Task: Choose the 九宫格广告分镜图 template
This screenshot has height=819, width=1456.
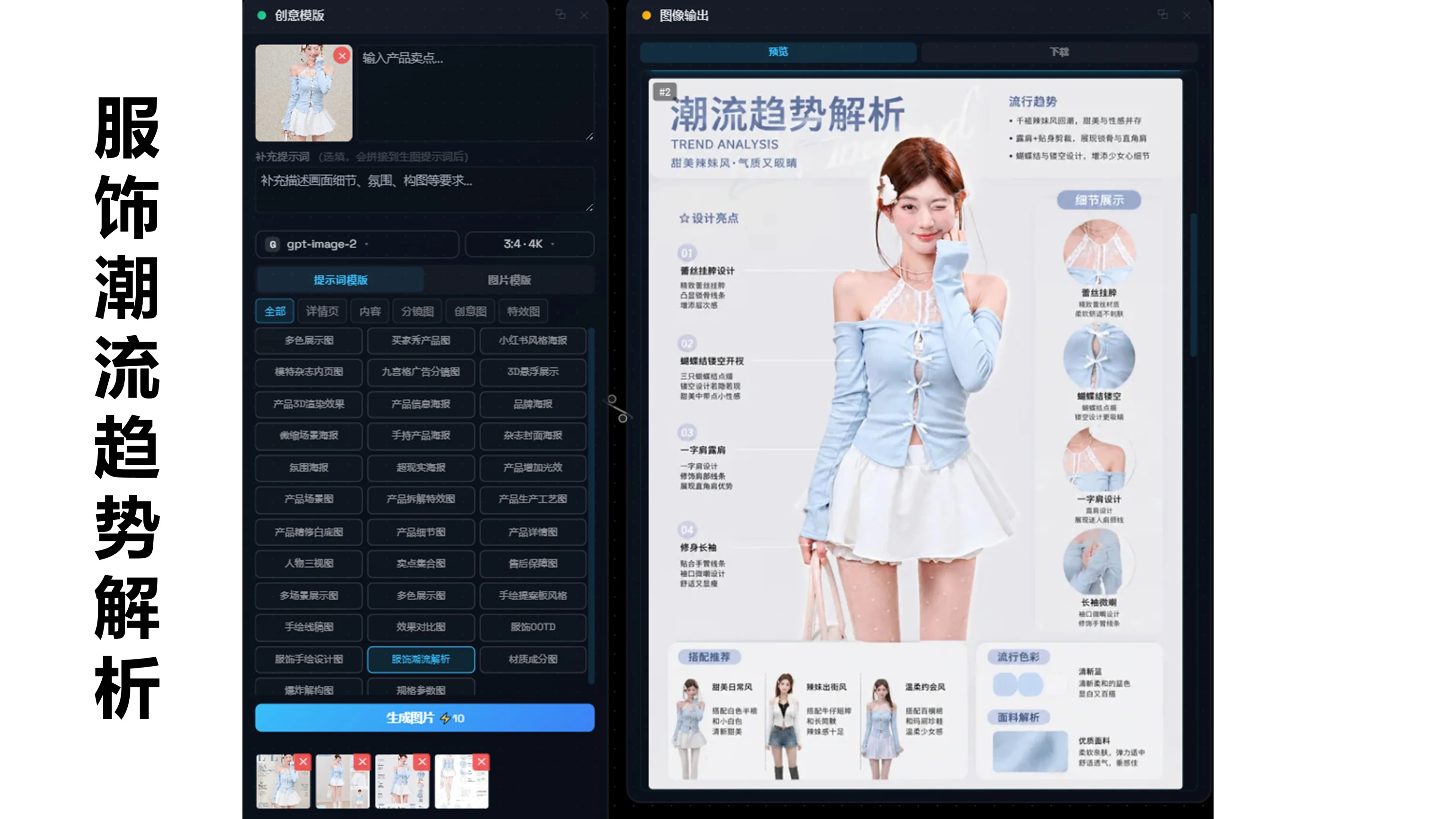Action: click(x=420, y=372)
